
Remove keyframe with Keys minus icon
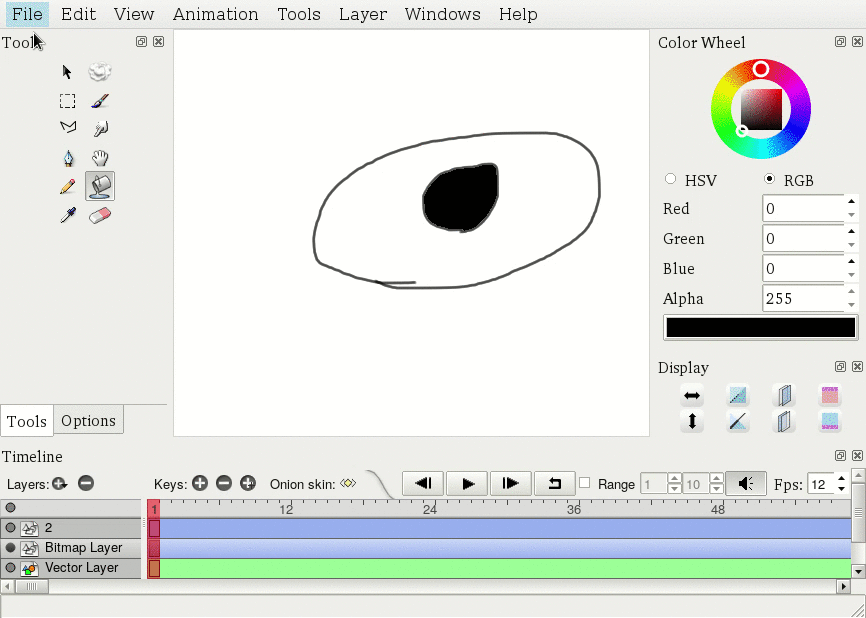[224, 484]
